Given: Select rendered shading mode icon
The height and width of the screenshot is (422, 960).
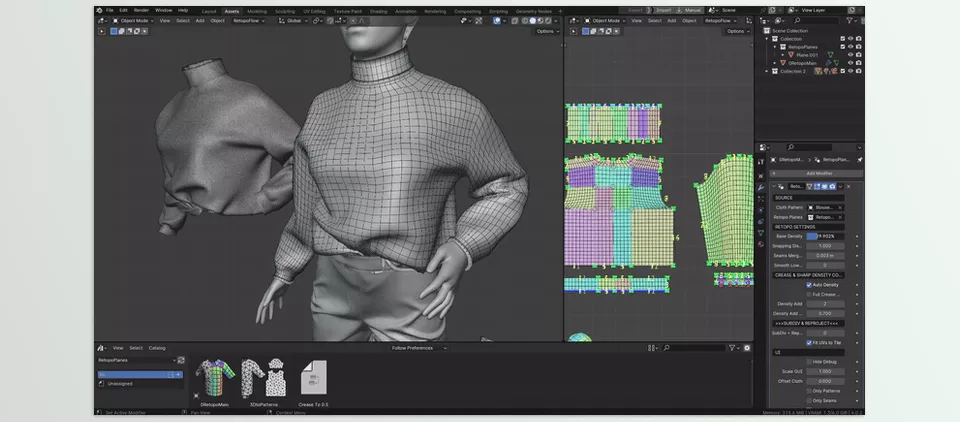Looking at the screenshot, I should tap(549, 20).
